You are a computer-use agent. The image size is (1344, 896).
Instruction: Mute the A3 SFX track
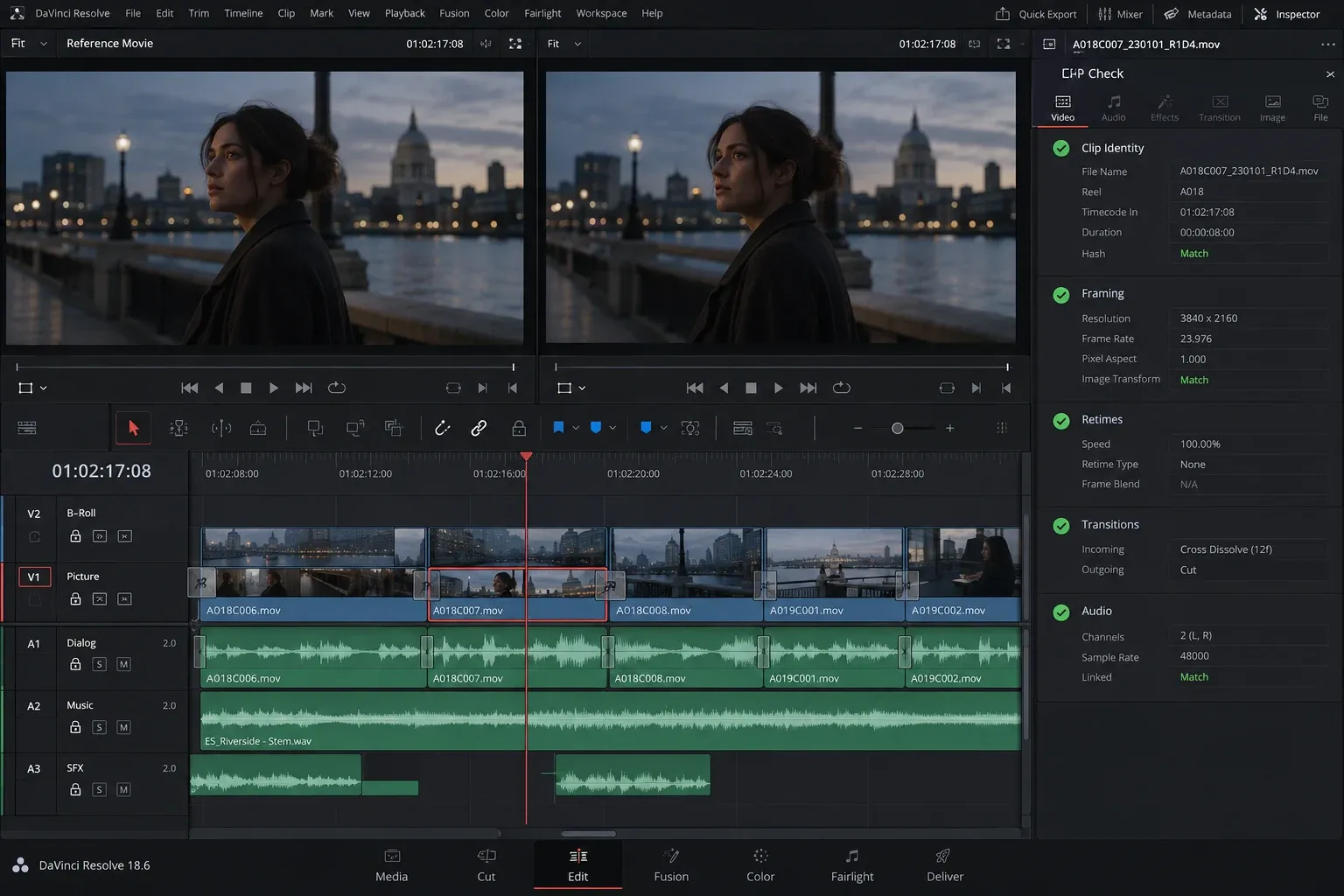pyautogui.click(x=123, y=789)
